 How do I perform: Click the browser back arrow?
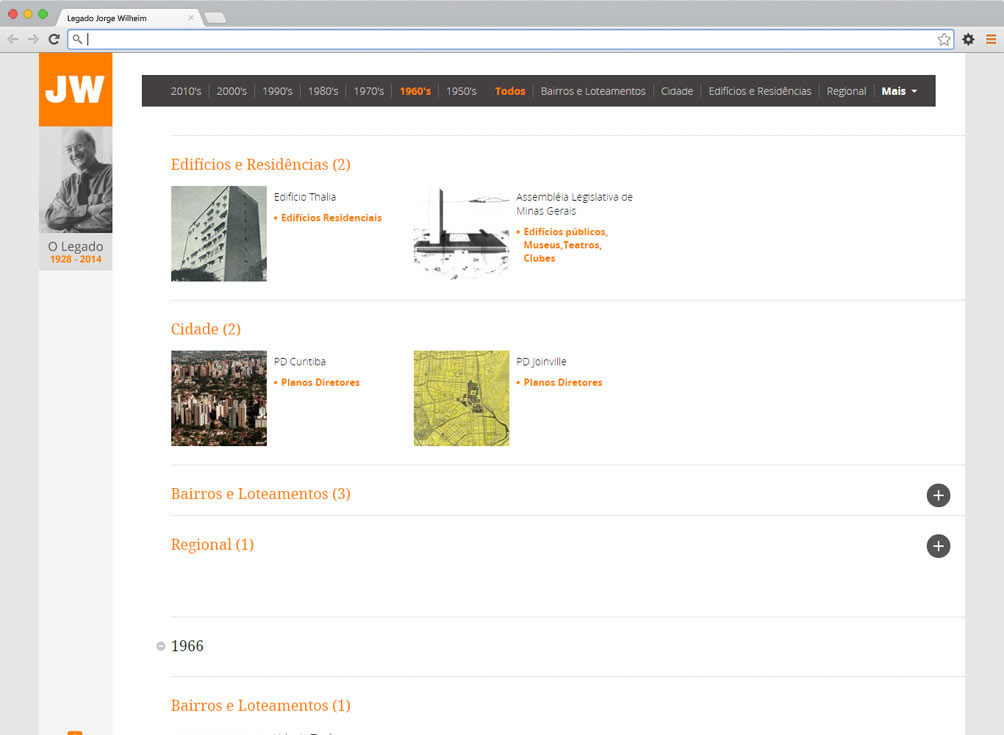click(x=13, y=39)
